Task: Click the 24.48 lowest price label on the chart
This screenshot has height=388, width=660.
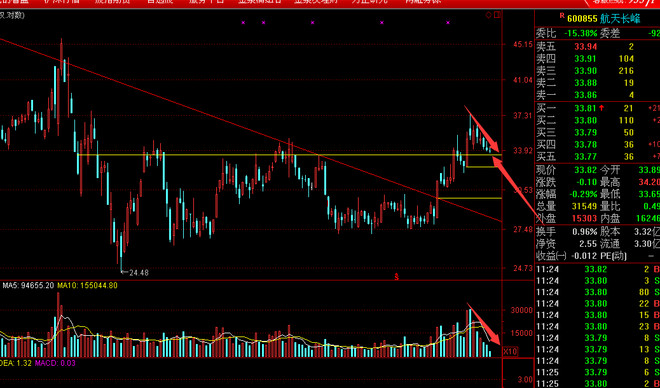Action: tap(139, 273)
